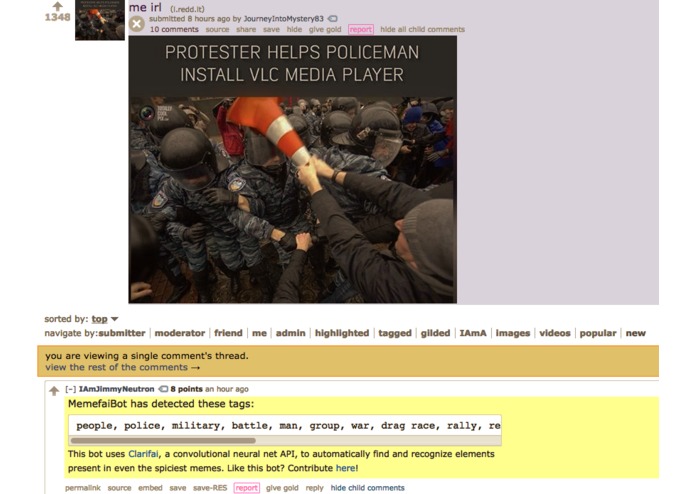The height and width of the screenshot is (494, 695).
Task: Navigate comments by gilded
Action: pyautogui.click(x=435, y=333)
